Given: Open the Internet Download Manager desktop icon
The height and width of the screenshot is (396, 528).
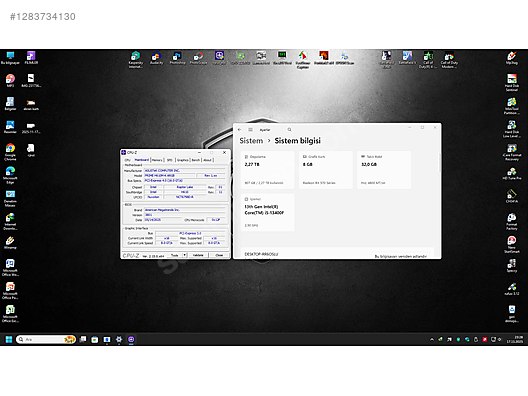Looking at the screenshot, I should click(x=10, y=222).
